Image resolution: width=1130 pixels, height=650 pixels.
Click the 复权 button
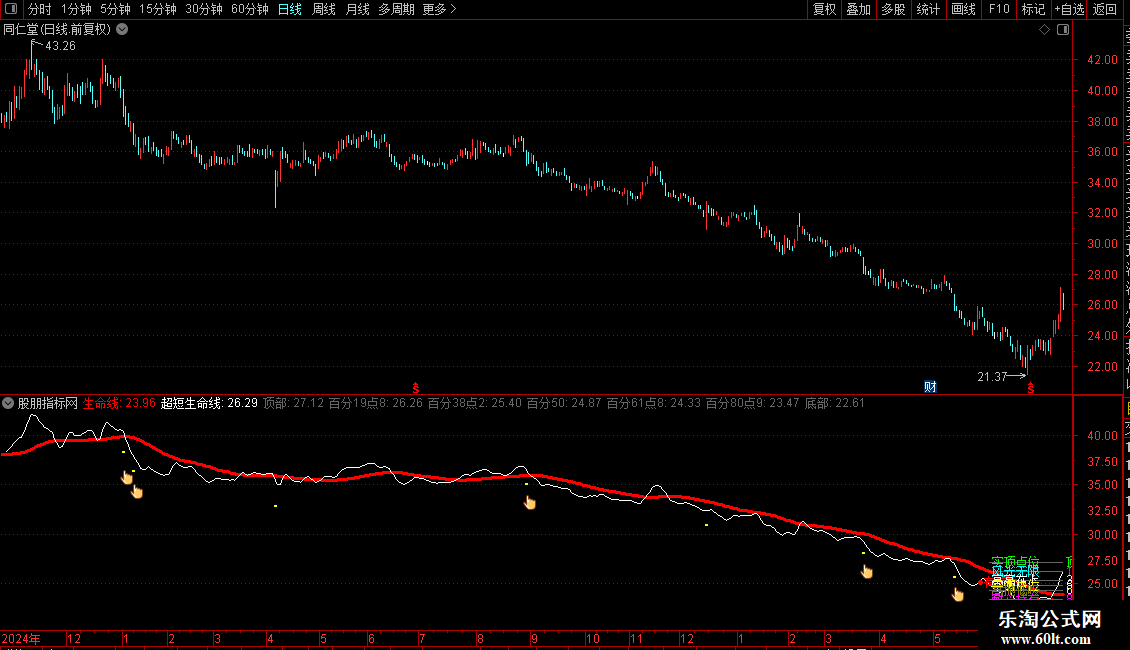824,9
